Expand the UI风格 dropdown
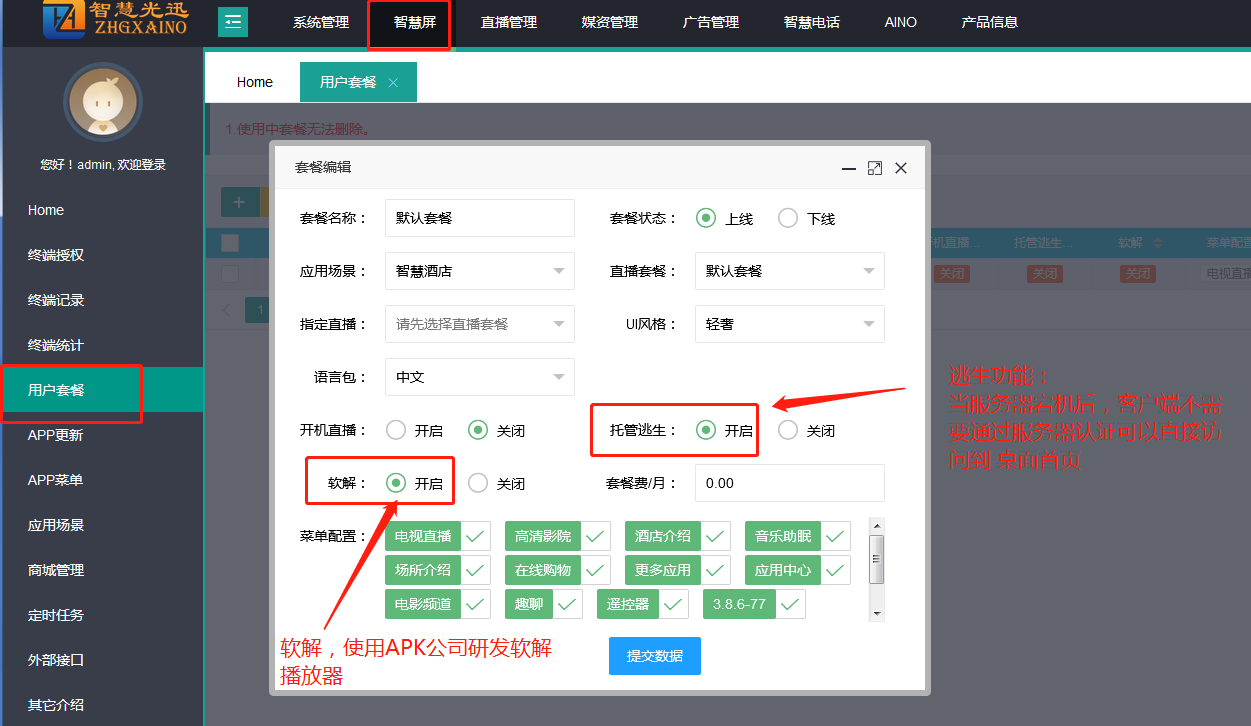 790,324
